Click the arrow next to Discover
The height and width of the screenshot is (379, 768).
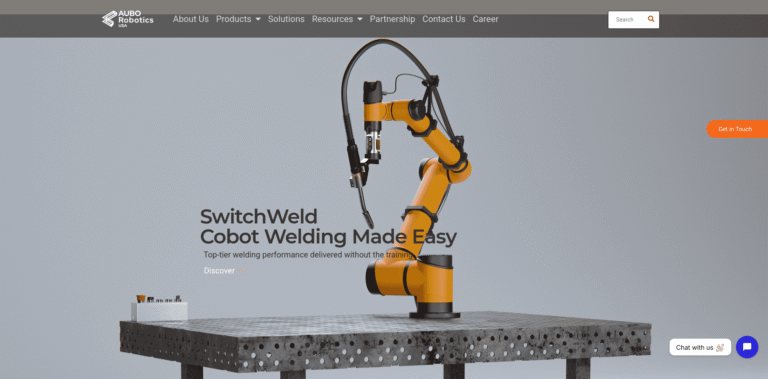[x=241, y=271]
